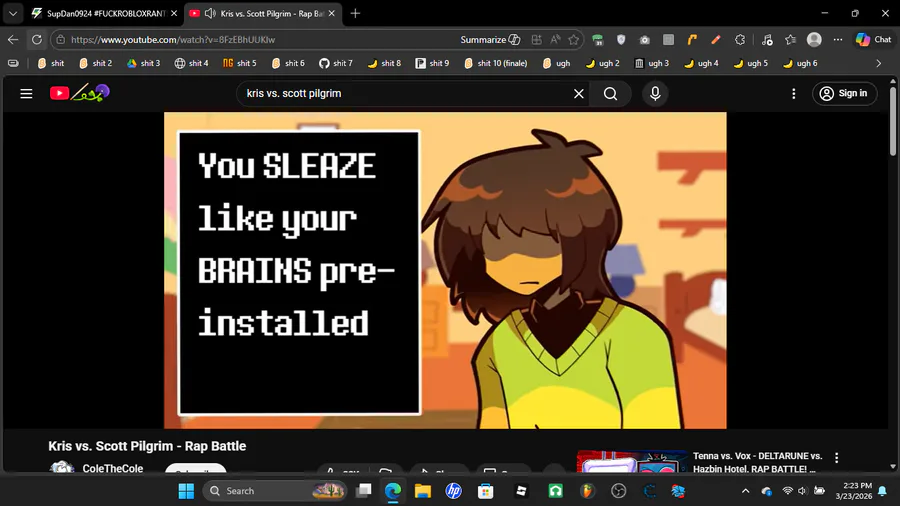Image resolution: width=900 pixels, height=506 pixels.
Task: Open split screen from address bar
Action: click(536, 40)
